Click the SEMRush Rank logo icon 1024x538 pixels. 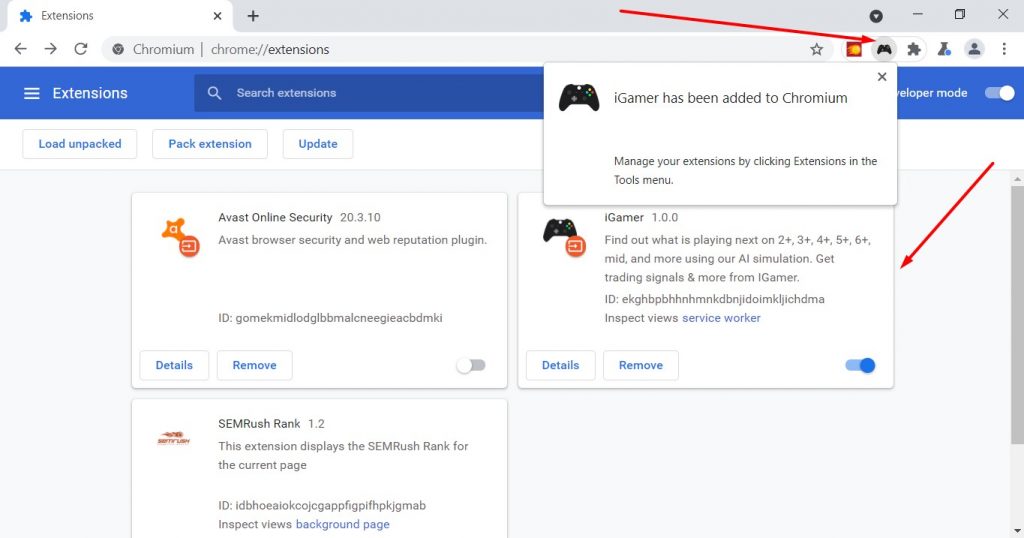coord(174,438)
